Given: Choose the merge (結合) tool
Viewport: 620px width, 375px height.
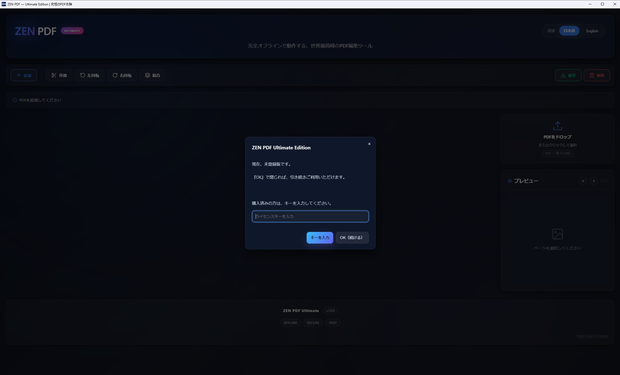Looking at the screenshot, I should click(153, 75).
